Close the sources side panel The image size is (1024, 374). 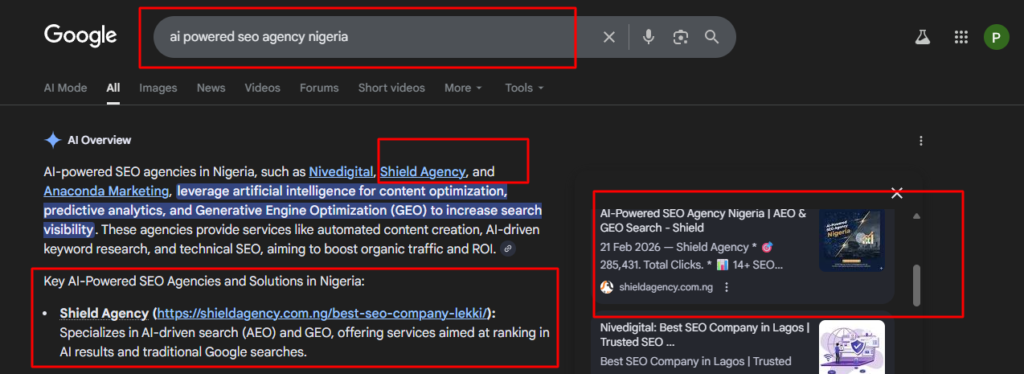coord(897,193)
